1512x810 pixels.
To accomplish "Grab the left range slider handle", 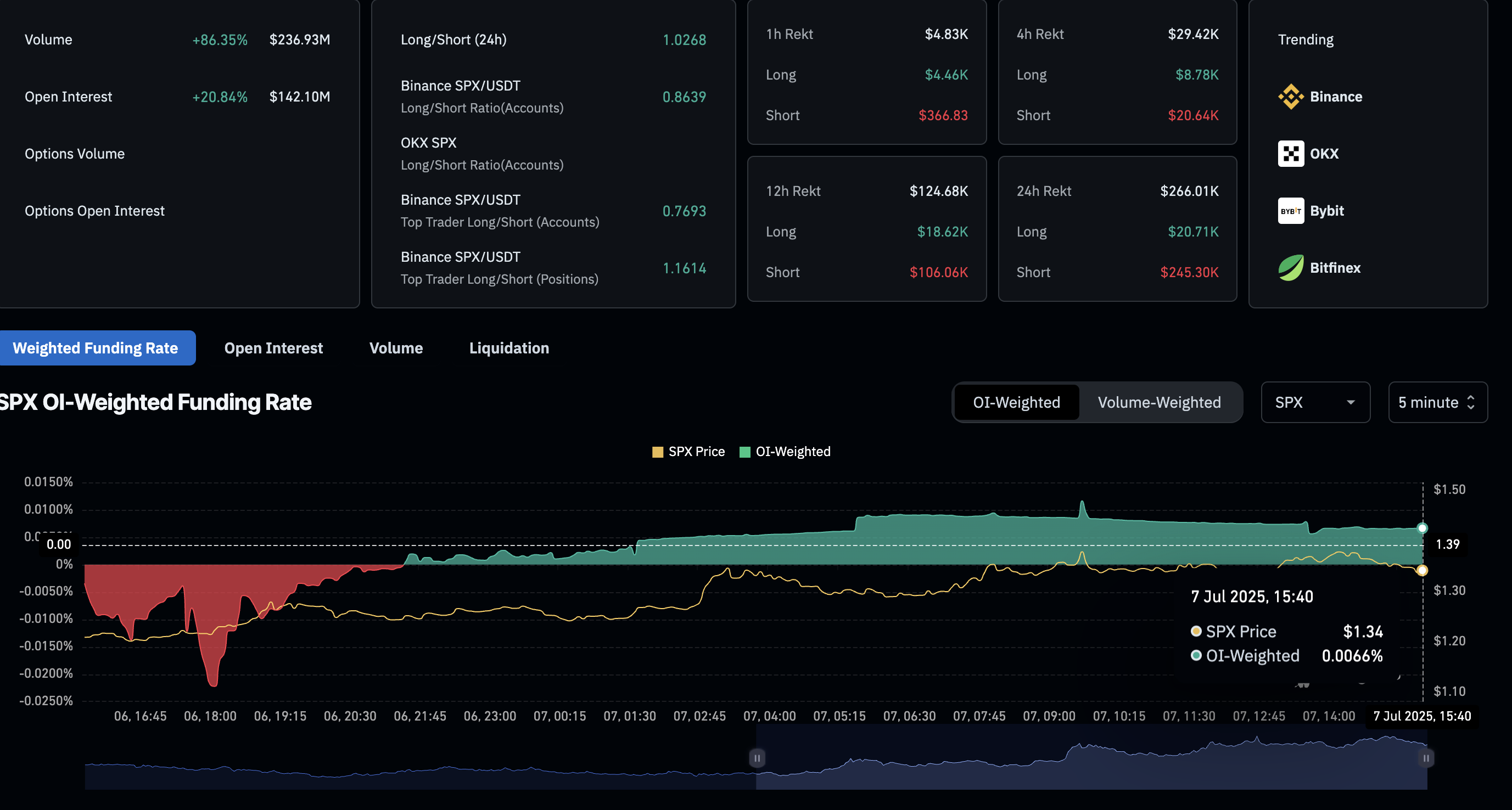I will pos(757,758).
